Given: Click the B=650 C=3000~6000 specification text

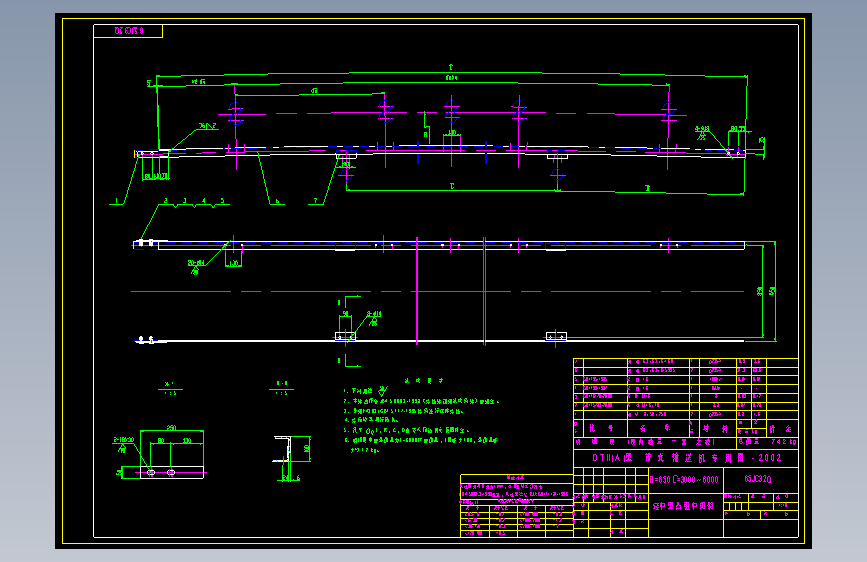Looking at the screenshot, I should click(684, 480).
